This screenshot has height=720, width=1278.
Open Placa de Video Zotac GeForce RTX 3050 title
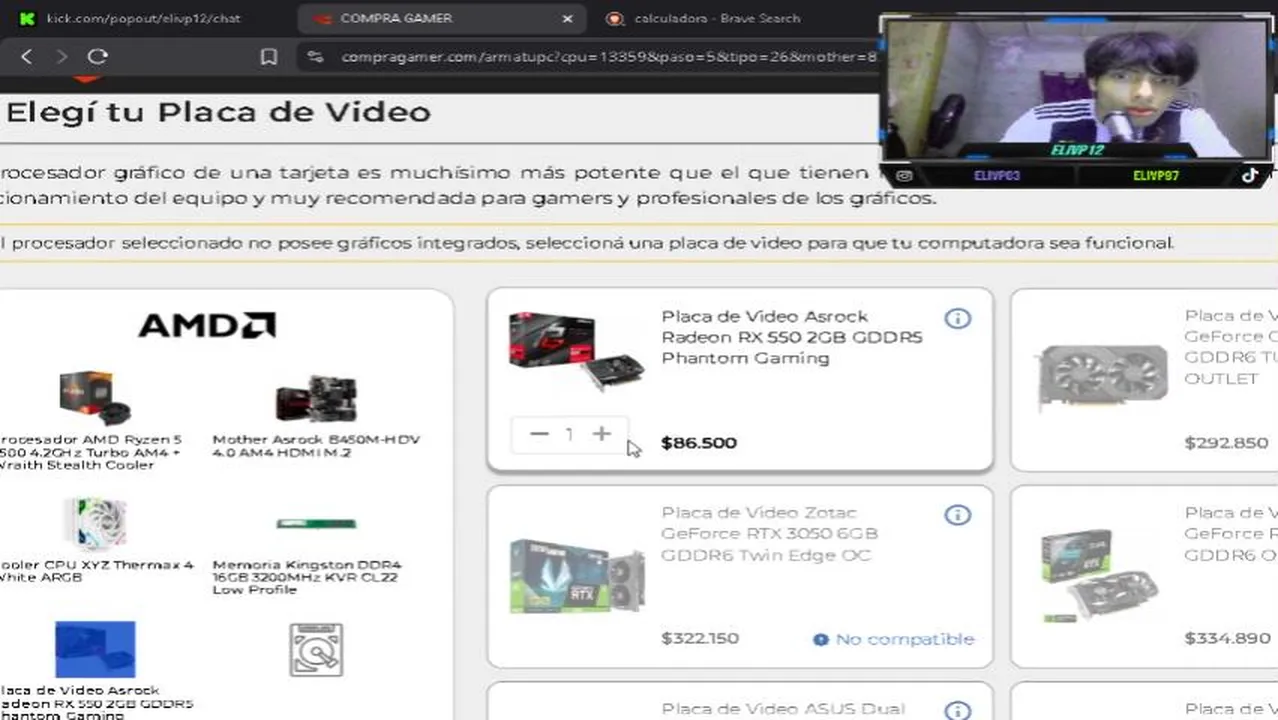(770, 534)
